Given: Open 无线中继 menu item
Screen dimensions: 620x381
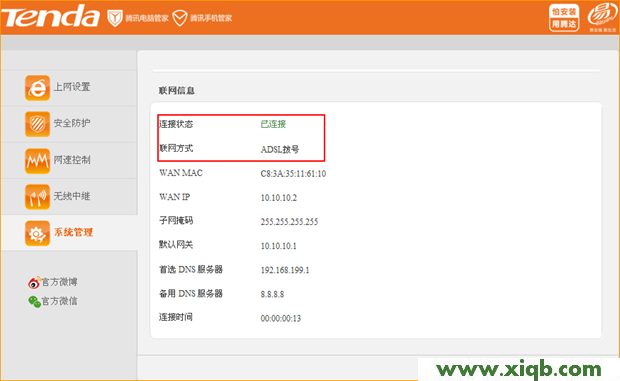Looking at the screenshot, I should tap(69, 197).
